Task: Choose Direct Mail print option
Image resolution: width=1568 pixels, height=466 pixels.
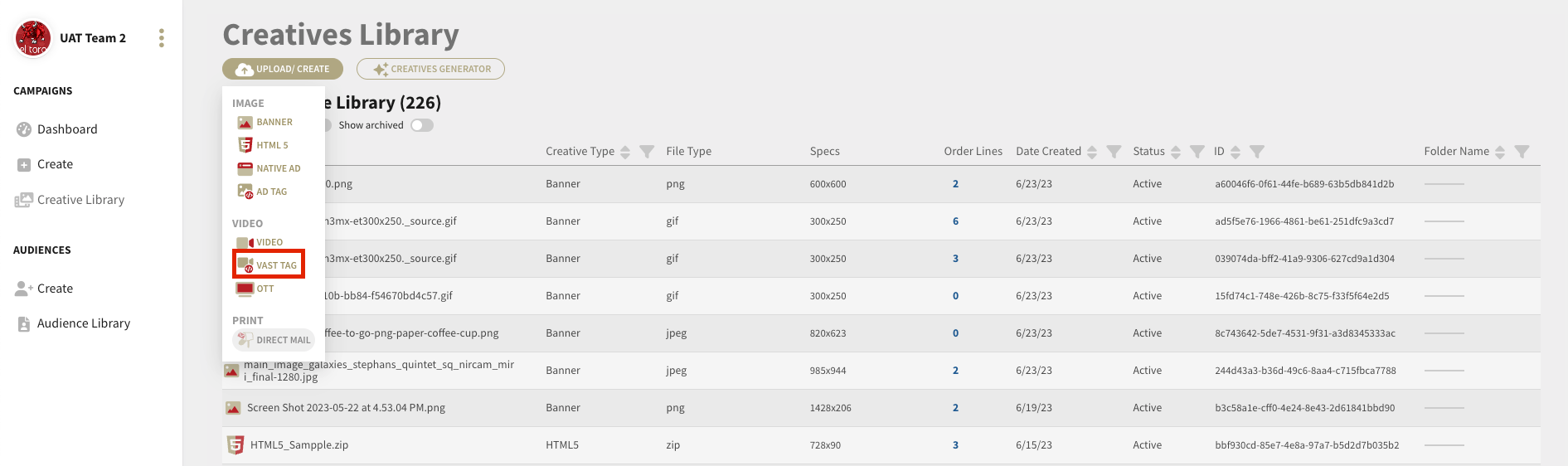Action: [x=282, y=340]
